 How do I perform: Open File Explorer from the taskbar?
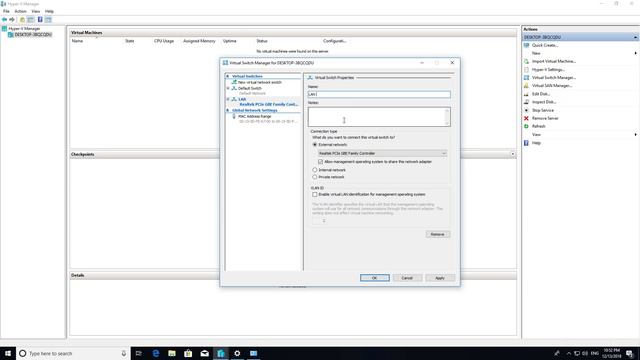click(x=172, y=353)
